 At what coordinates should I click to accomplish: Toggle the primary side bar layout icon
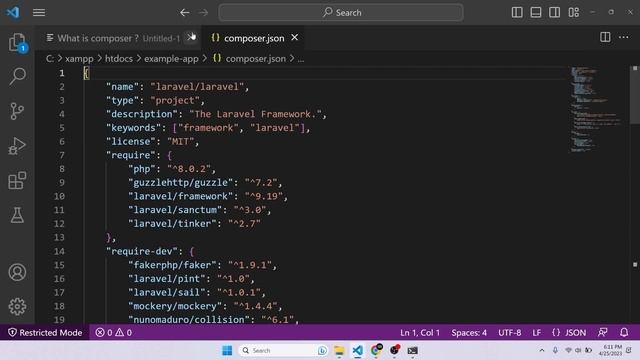tap(517, 12)
